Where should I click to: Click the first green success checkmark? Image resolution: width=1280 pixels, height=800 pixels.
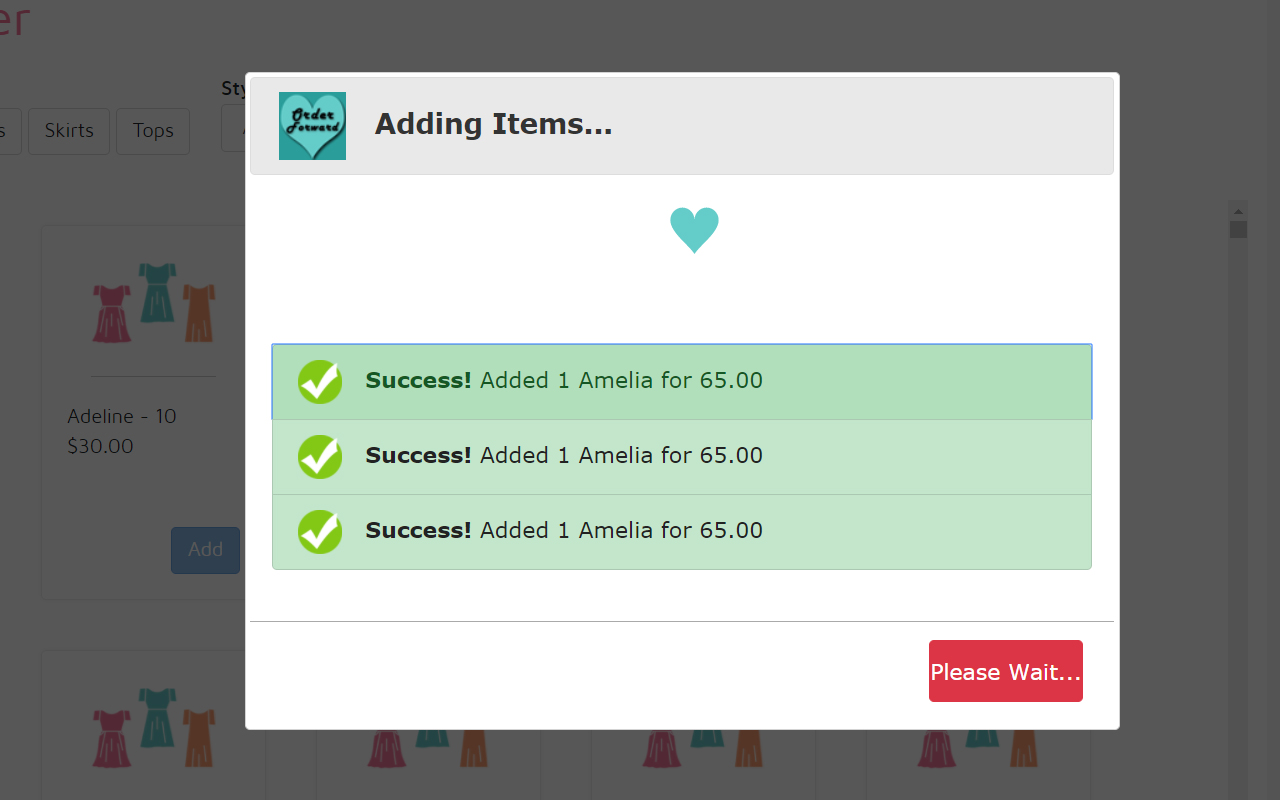tap(320, 381)
